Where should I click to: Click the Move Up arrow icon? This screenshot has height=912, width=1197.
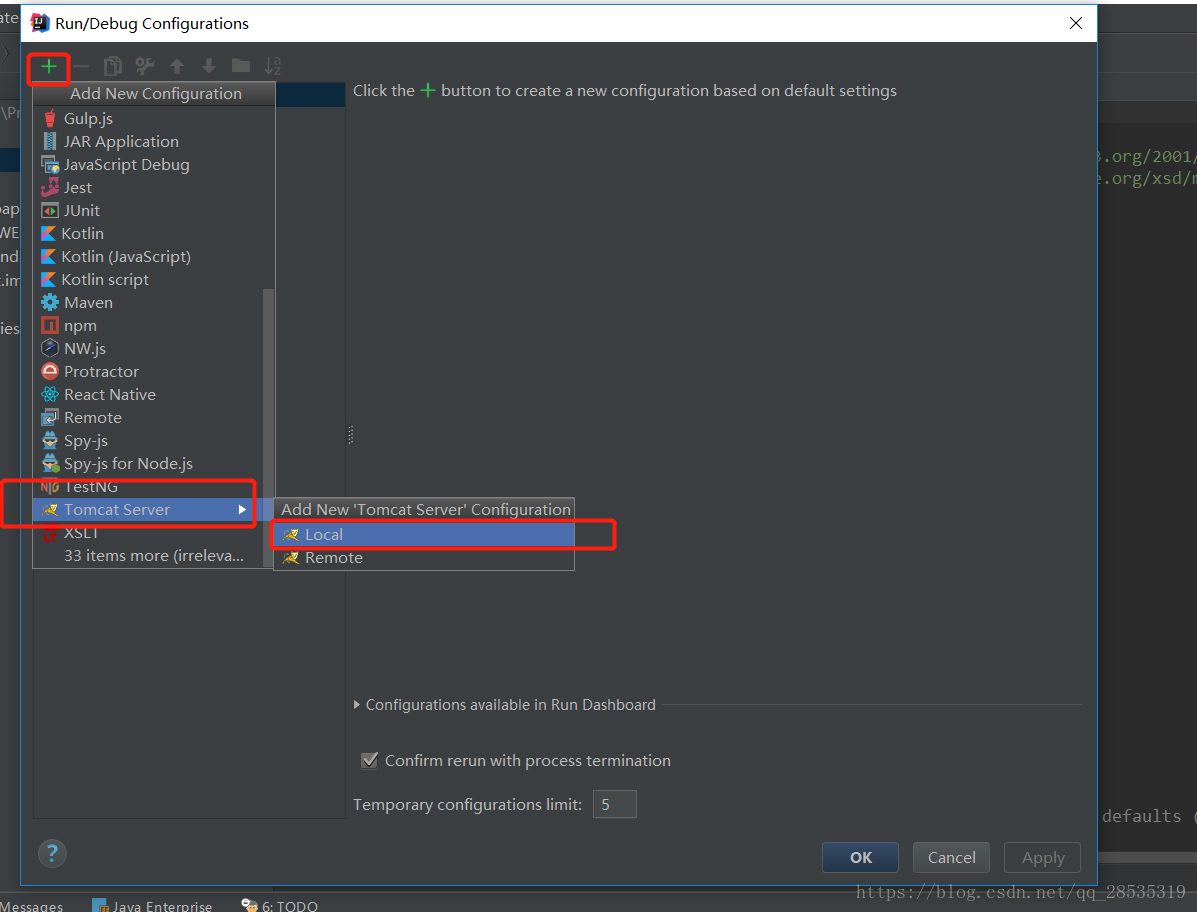pos(177,66)
